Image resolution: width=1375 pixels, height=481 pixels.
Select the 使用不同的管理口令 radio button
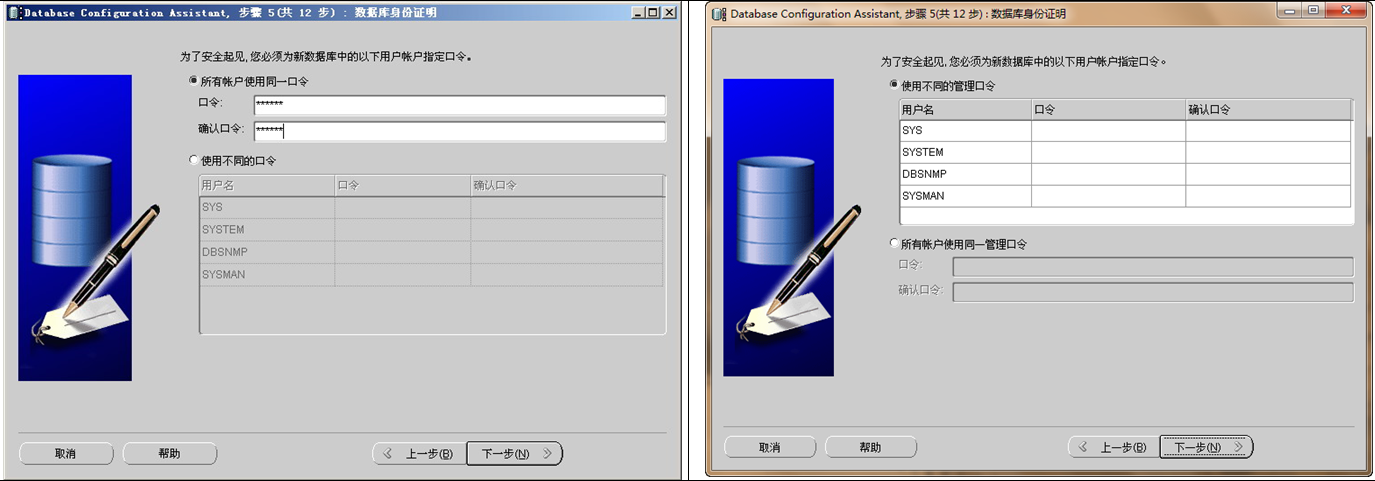coord(893,86)
